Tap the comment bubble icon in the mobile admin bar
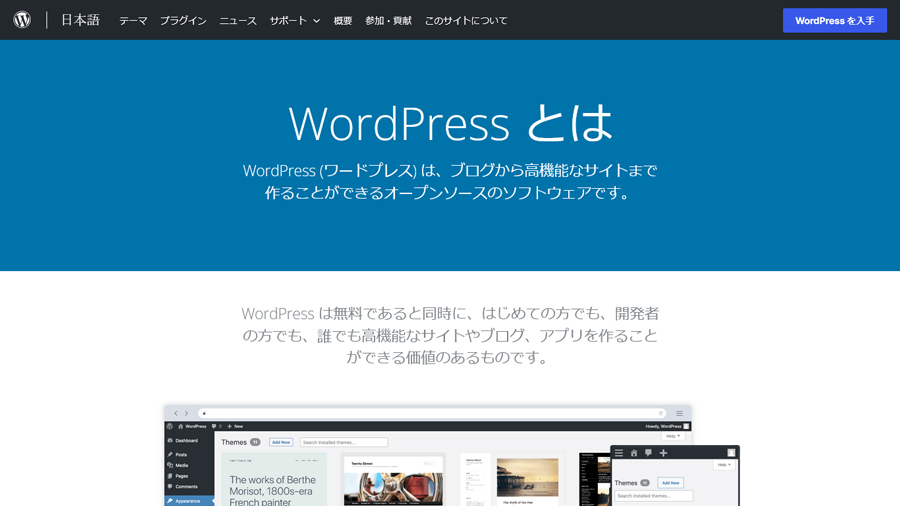 pos(648,453)
